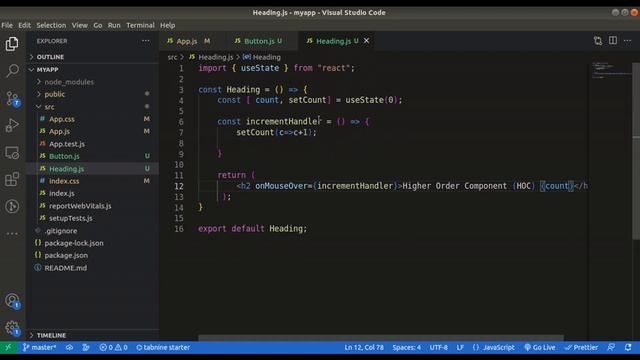
Task: Collapse the MYAPP folder section
Action: point(93,69)
